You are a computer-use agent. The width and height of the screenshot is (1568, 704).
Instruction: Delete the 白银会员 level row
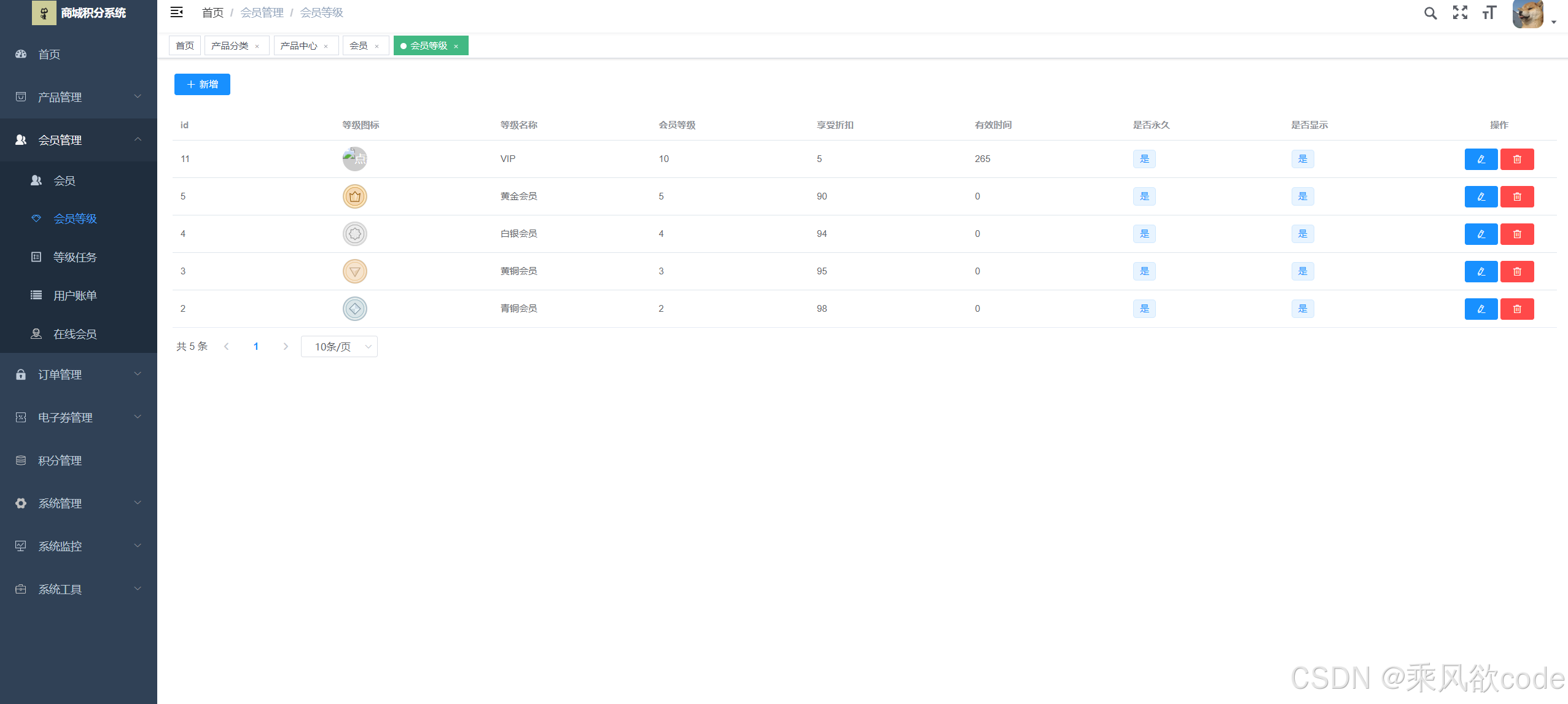click(x=1517, y=234)
